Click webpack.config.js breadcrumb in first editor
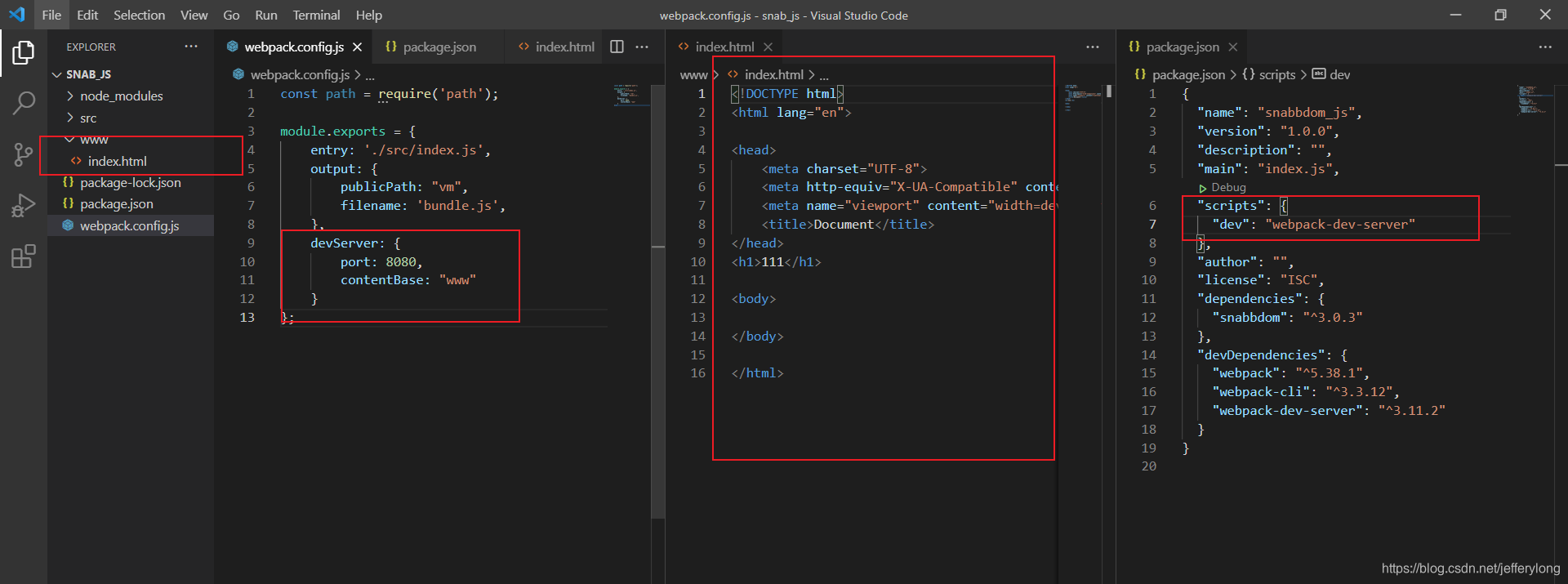Viewport: 1568px width, 584px height. coord(300,74)
